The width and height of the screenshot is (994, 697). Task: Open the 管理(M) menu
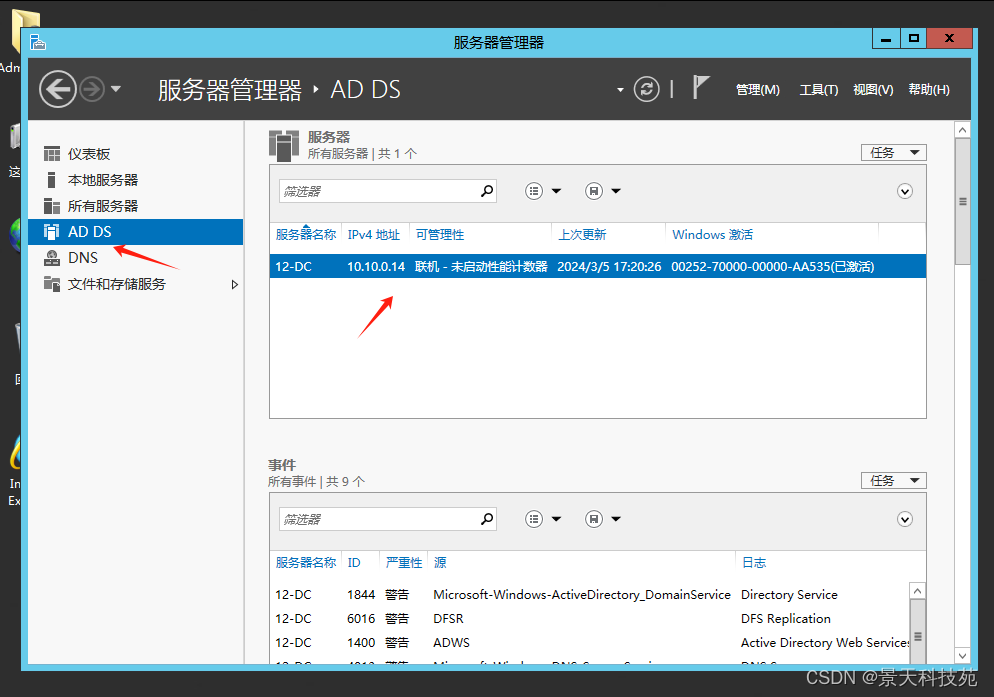[758, 90]
